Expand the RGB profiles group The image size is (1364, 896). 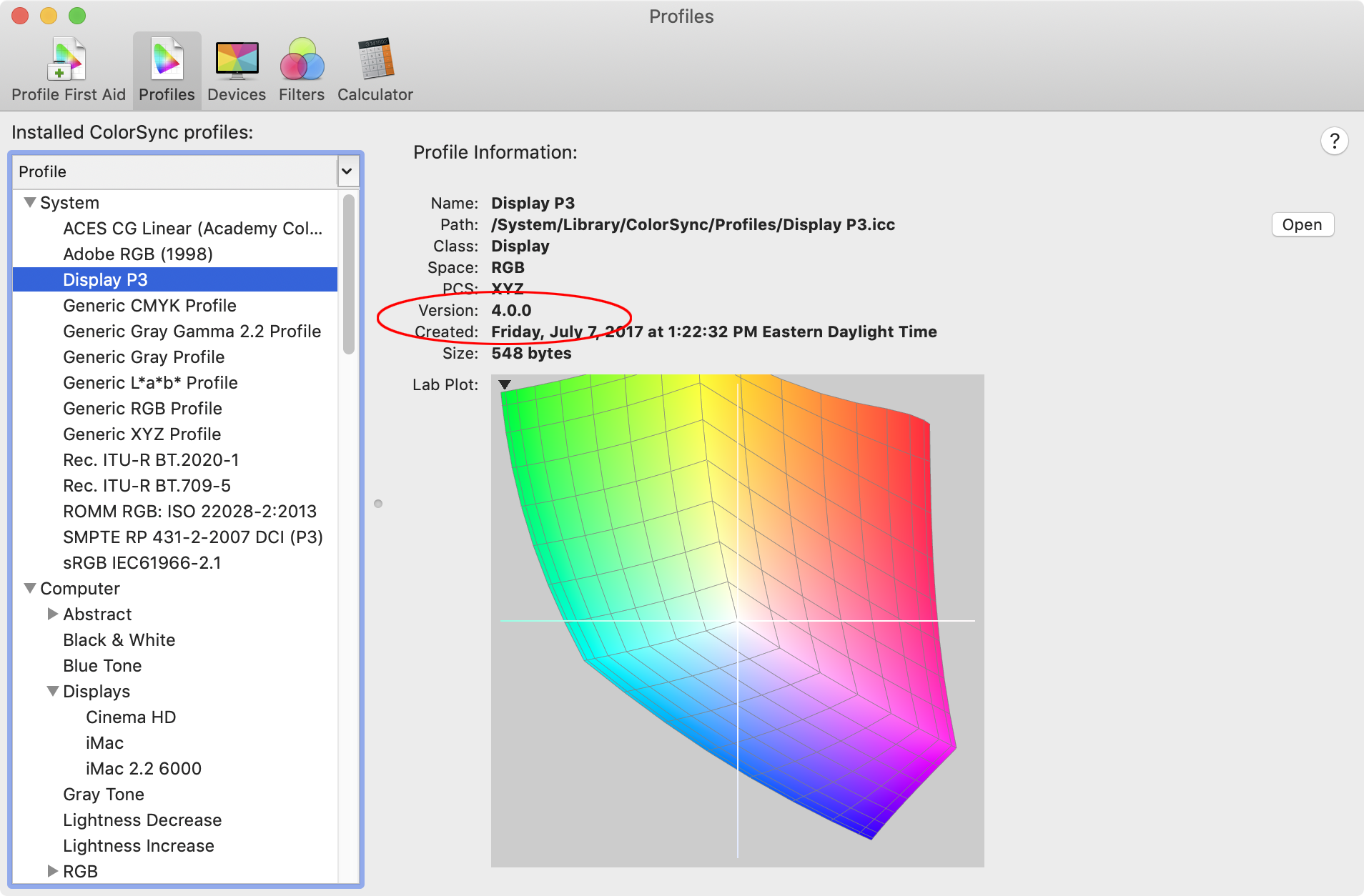coord(53,871)
